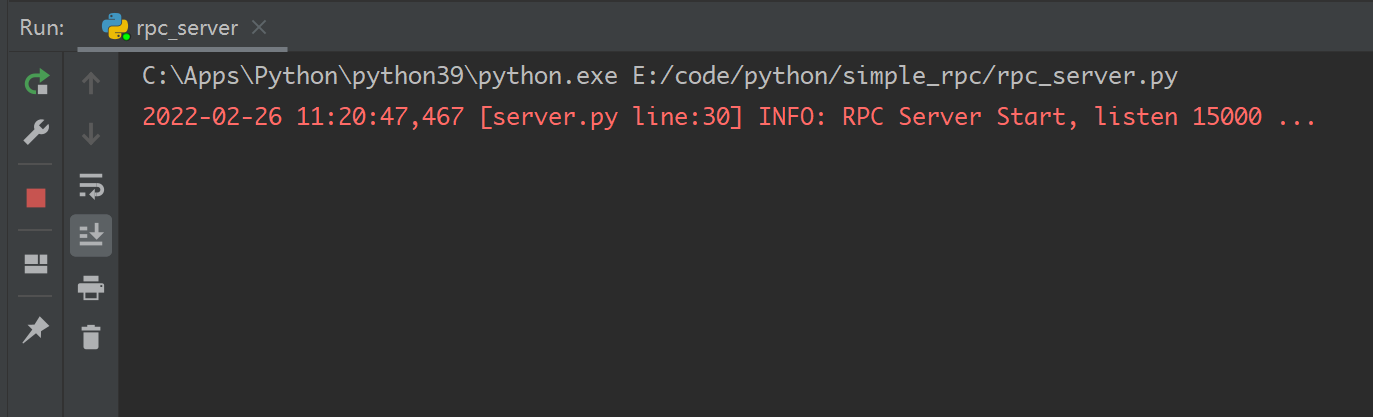Stop the running process with red square
The image size is (1373, 417).
click(36, 198)
